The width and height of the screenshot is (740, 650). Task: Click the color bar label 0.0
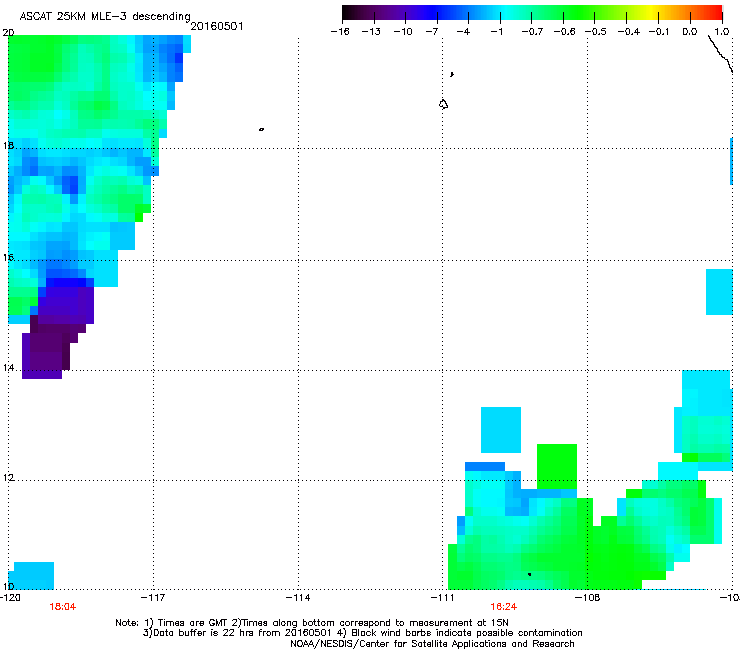(690, 32)
